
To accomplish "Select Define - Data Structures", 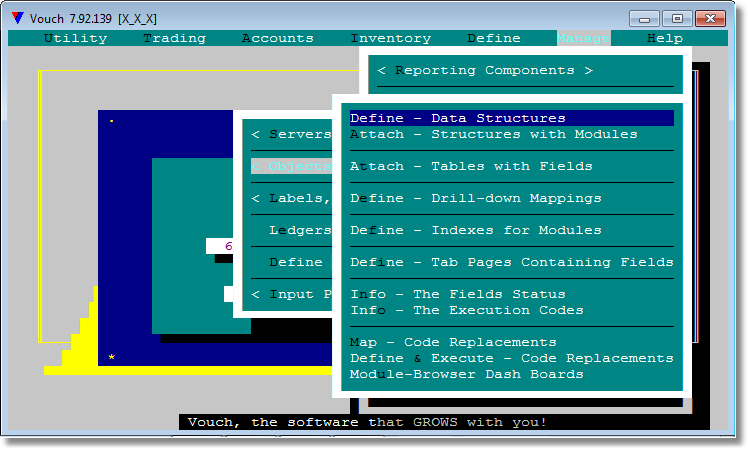I will coord(511,118).
